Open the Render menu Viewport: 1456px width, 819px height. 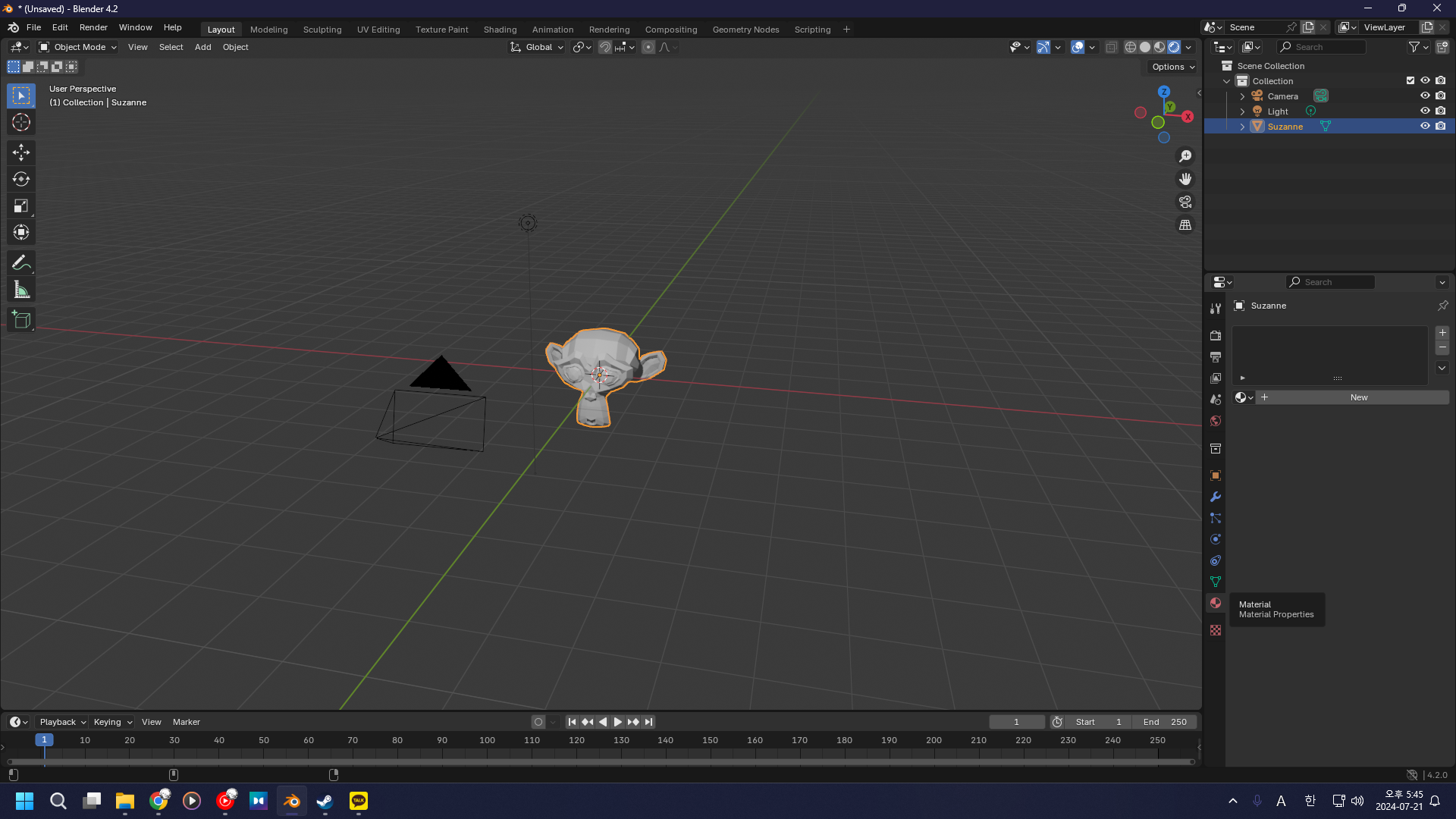click(93, 27)
